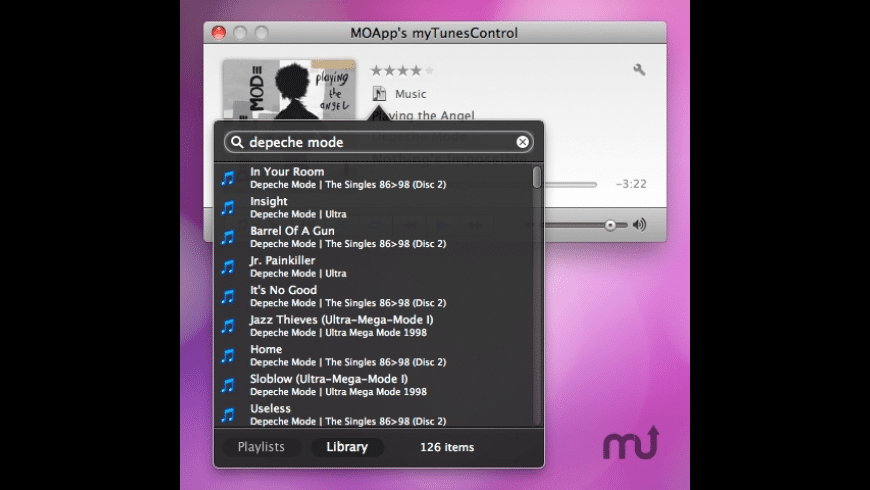Click music note icon beside Home
This screenshot has width=870, height=490.
point(228,356)
